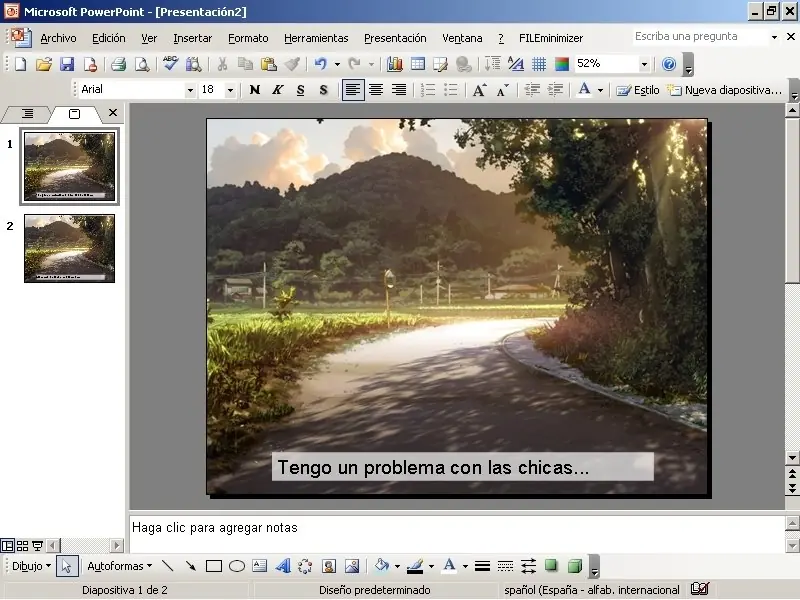Click the Print icon
The height and width of the screenshot is (600, 800).
[x=118, y=64]
